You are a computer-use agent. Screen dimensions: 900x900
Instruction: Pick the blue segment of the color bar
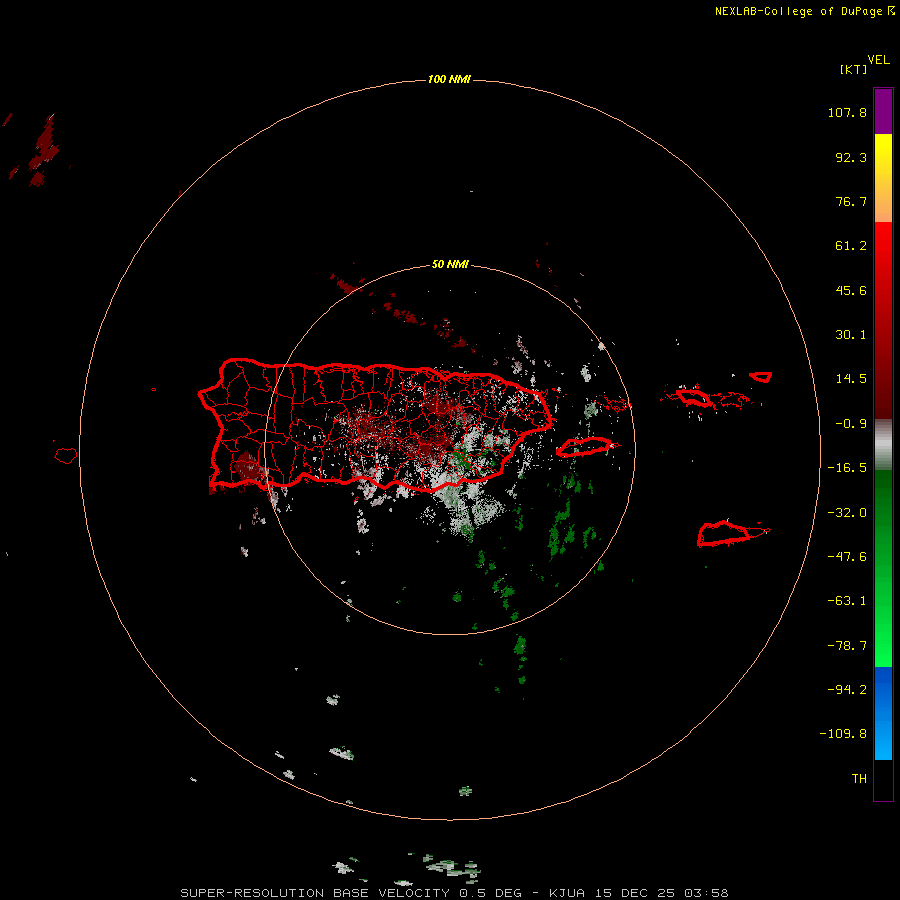click(883, 713)
